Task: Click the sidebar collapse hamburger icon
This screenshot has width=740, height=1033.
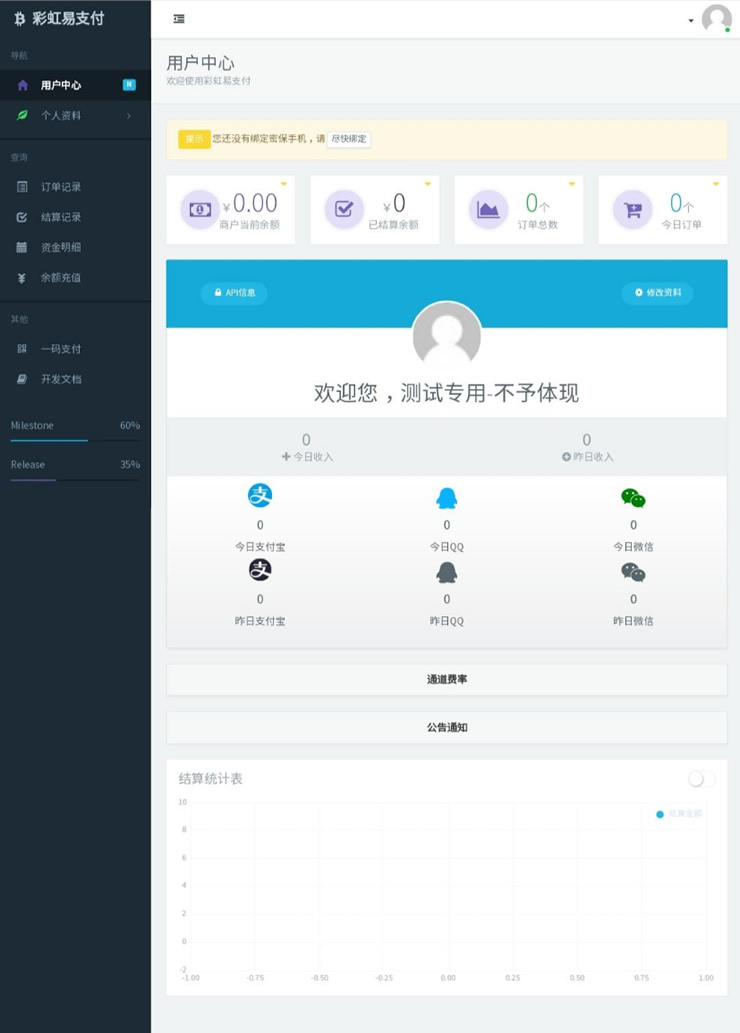Action: [179, 19]
